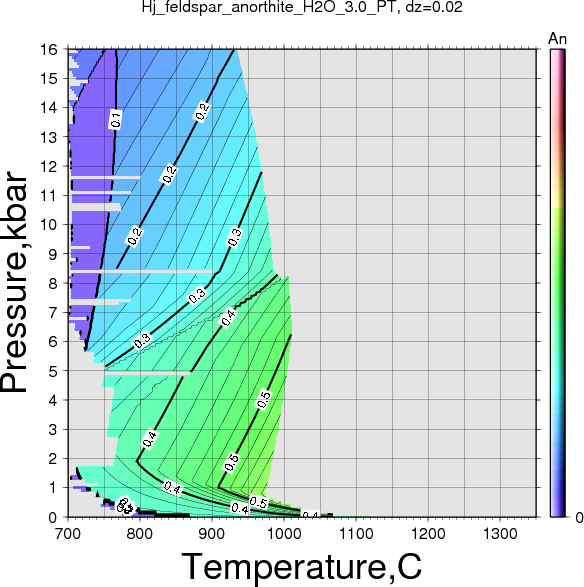Select x-axis tick label 1200
The image size is (584, 587).
pyautogui.click(x=428, y=534)
